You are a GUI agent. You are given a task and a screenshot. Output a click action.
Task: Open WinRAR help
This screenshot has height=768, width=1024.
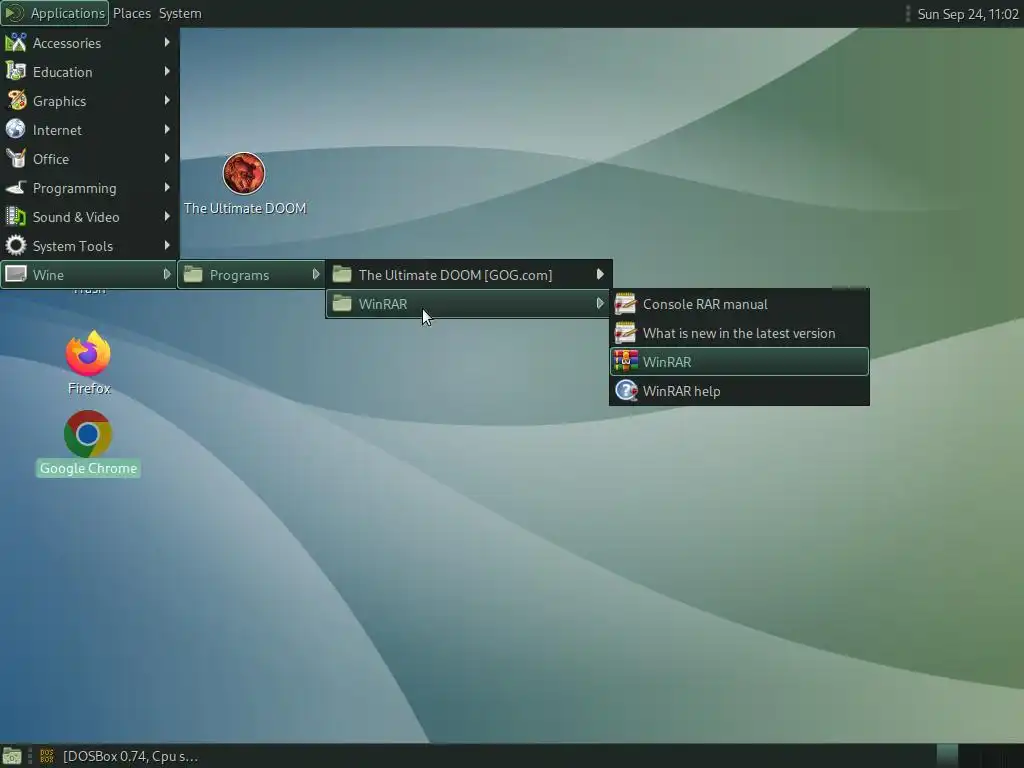[x=739, y=391]
